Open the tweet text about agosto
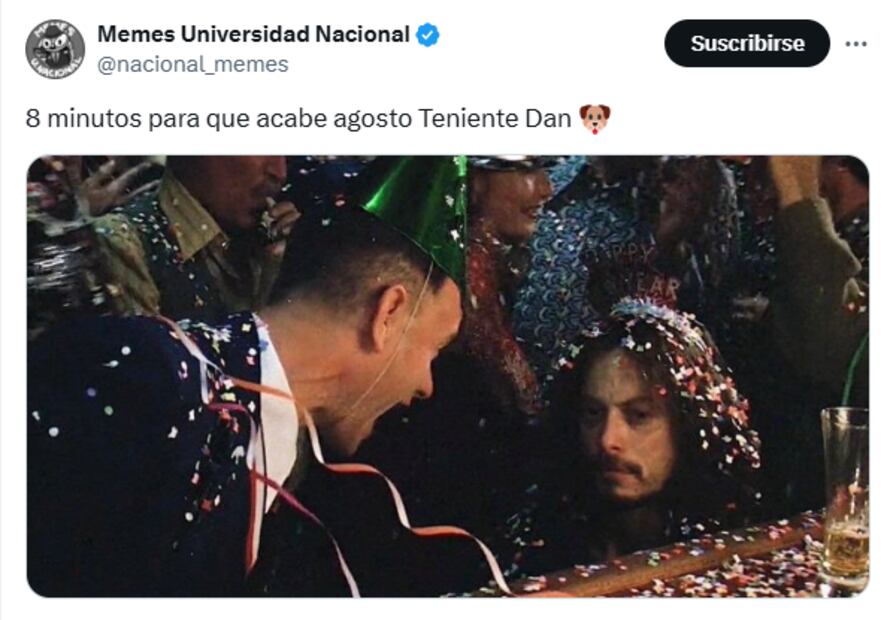Viewport: 893px width, 620px height. coord(318,119)
